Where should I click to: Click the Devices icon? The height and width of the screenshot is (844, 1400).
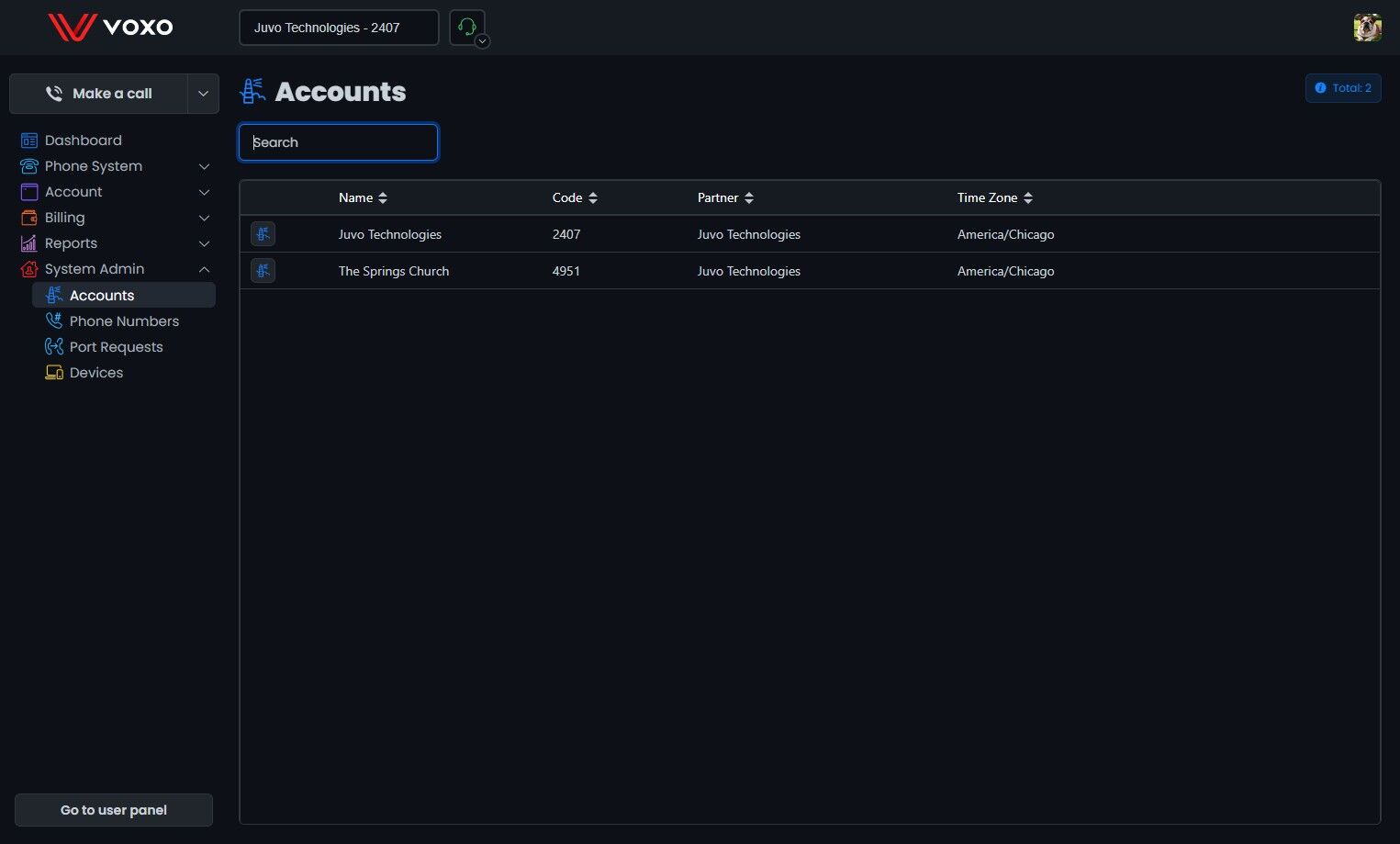(x=54, y=372)
